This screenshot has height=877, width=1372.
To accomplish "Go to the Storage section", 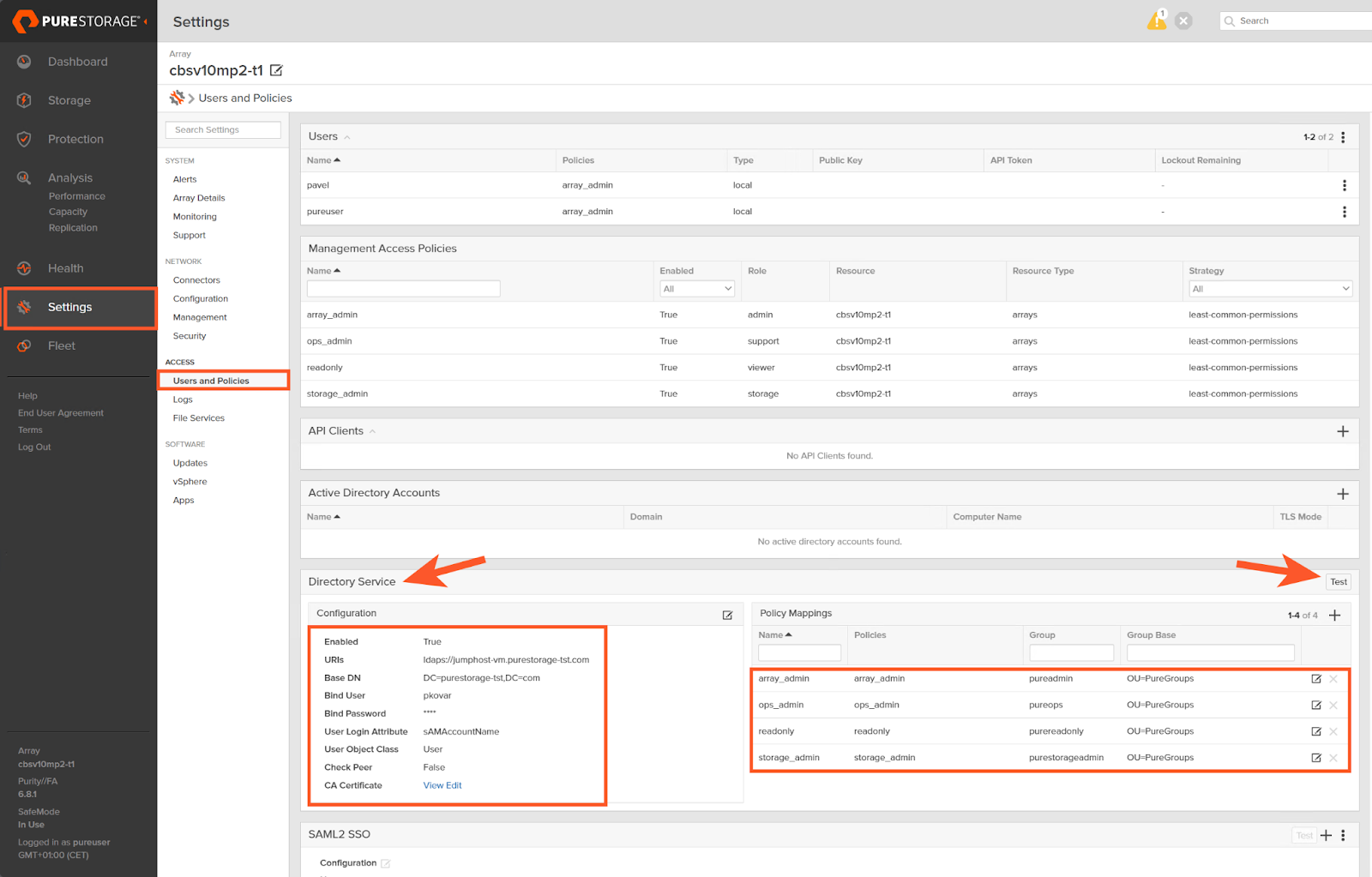I will [69, 100].
